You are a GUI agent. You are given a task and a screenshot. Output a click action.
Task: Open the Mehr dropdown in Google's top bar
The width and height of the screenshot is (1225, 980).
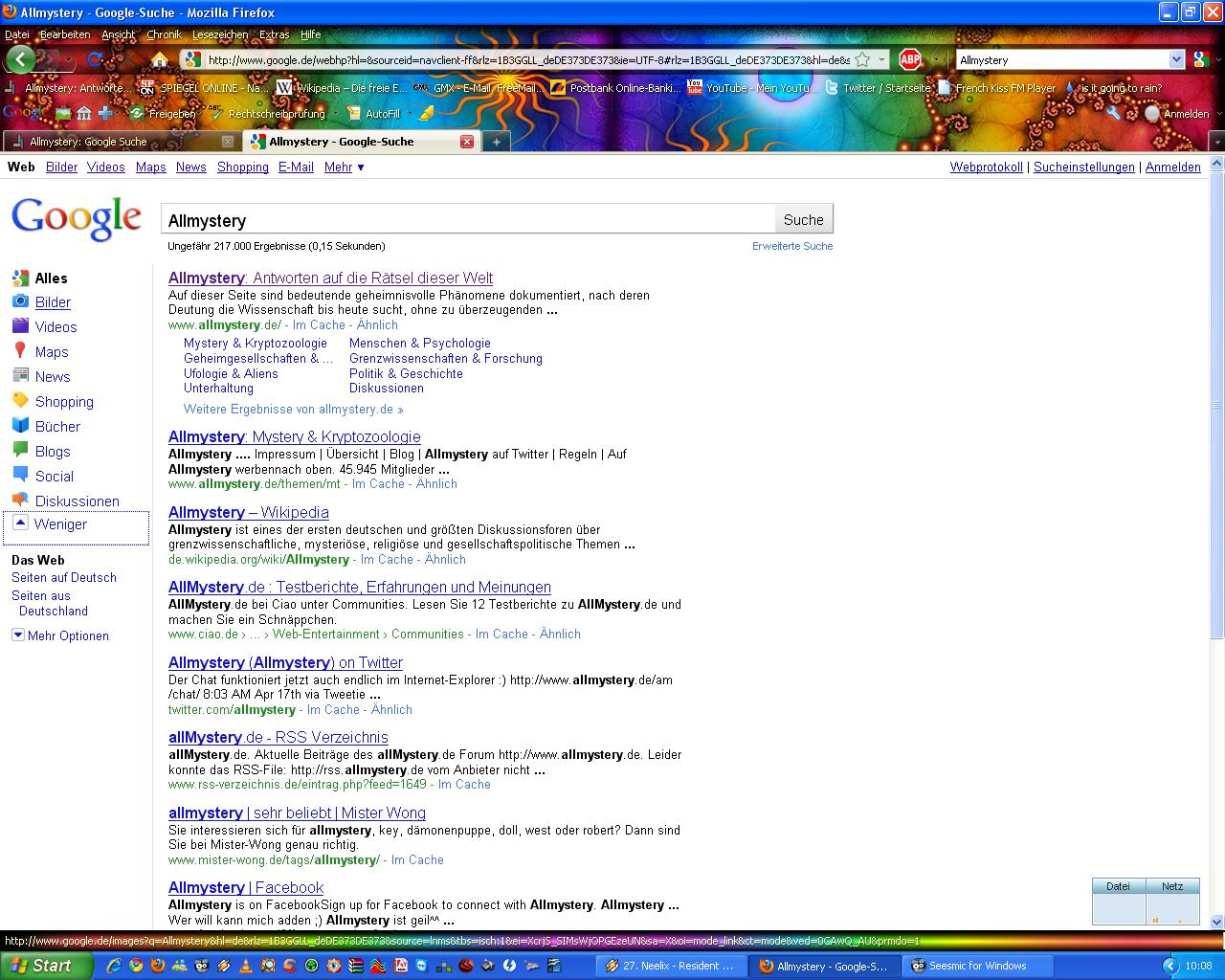(x=344, y=167)
